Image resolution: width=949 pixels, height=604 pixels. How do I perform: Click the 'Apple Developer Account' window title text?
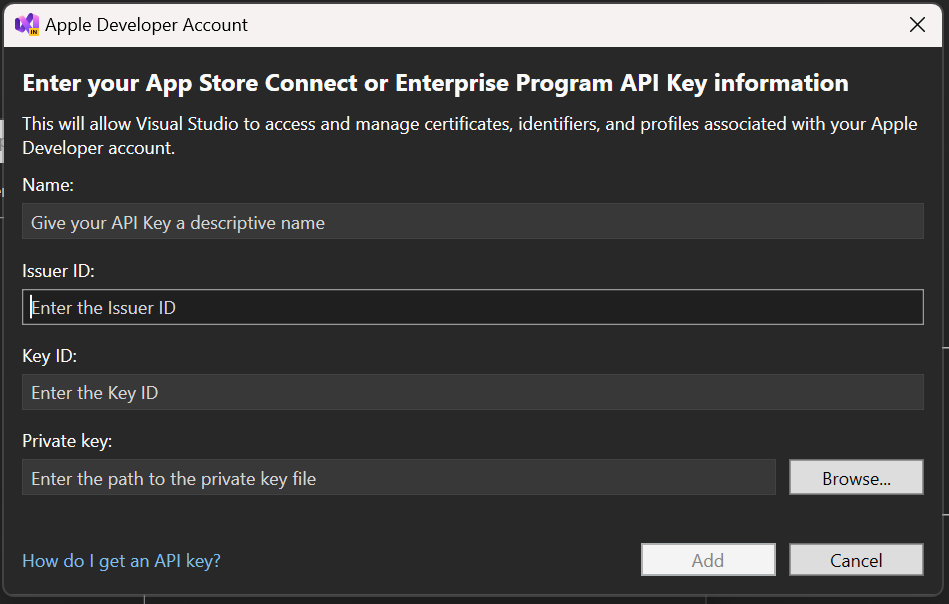point(147,25)
